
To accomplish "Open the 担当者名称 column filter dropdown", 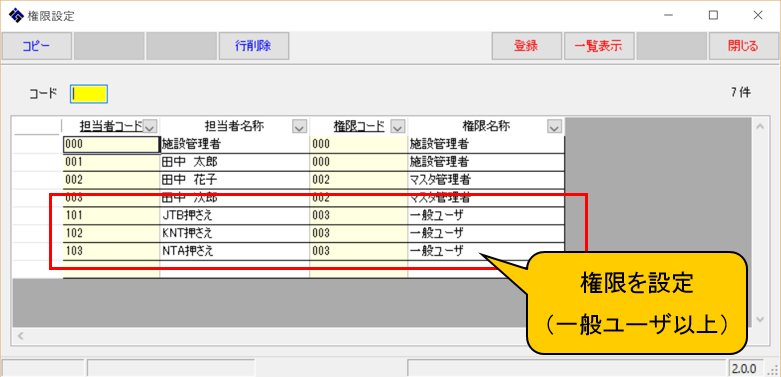I will (x=300, y=127).
